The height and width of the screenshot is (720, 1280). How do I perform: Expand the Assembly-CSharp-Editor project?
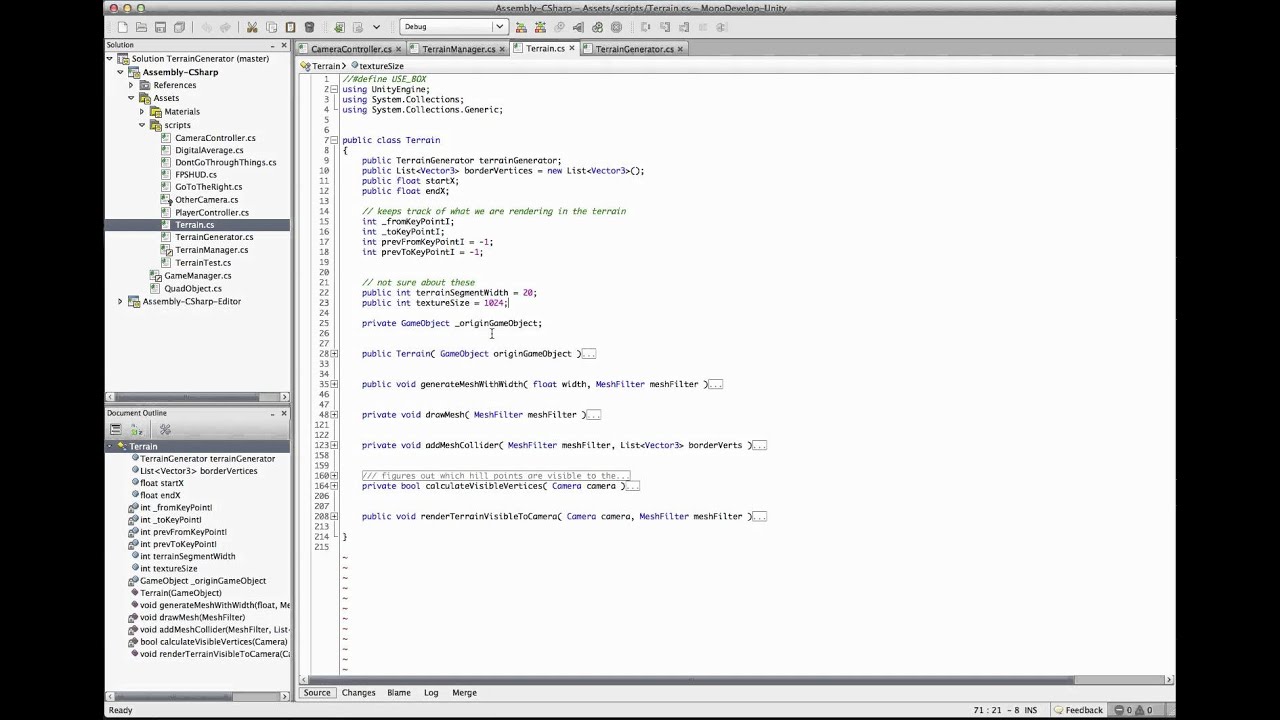point(120,301)
